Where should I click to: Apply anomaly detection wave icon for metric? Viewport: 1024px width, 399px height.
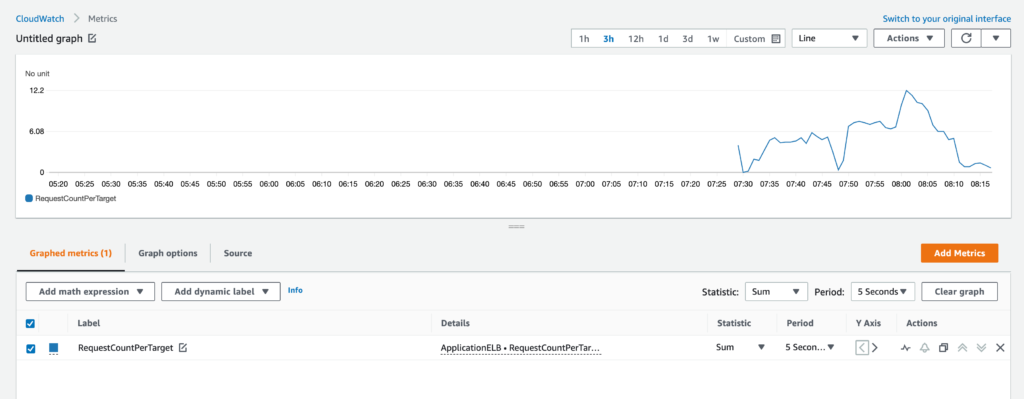click(905, 348)
